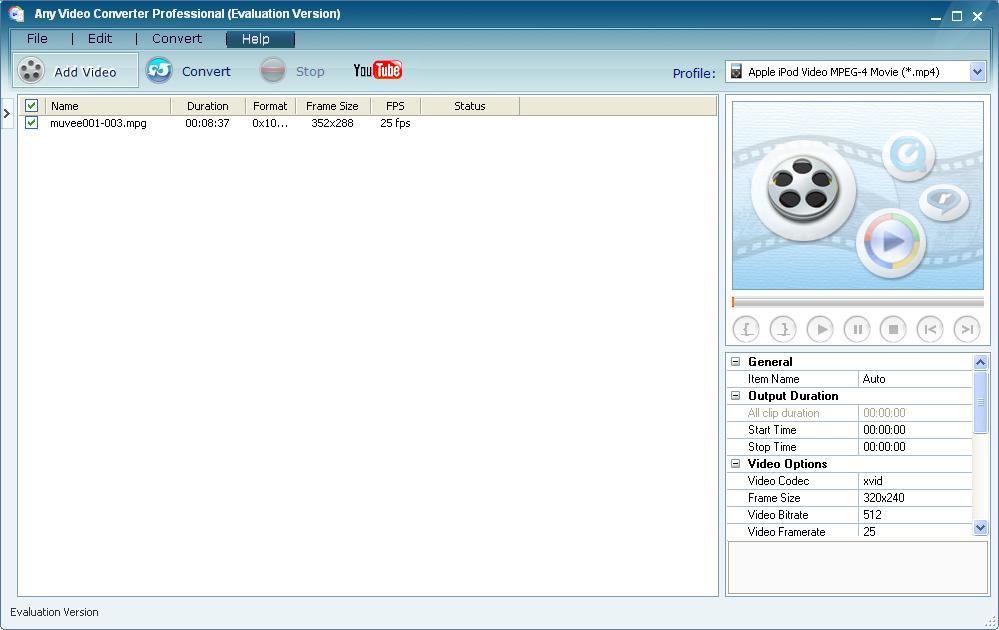Click the Status column header

pos(470,106)
